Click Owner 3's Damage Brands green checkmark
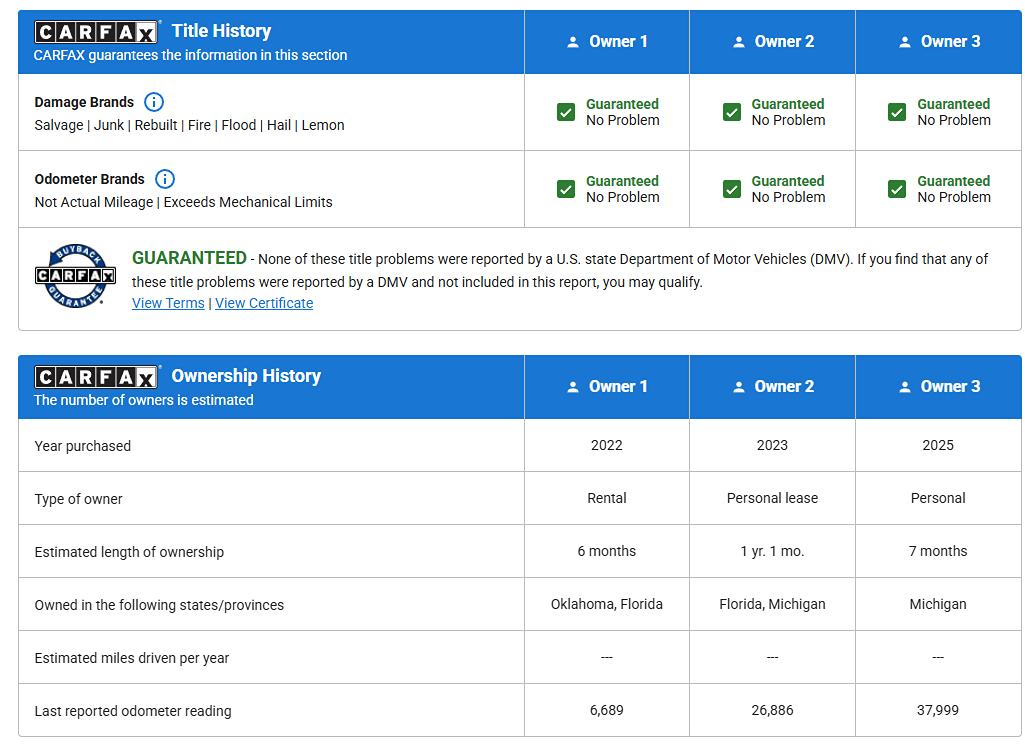 (897, 112)
